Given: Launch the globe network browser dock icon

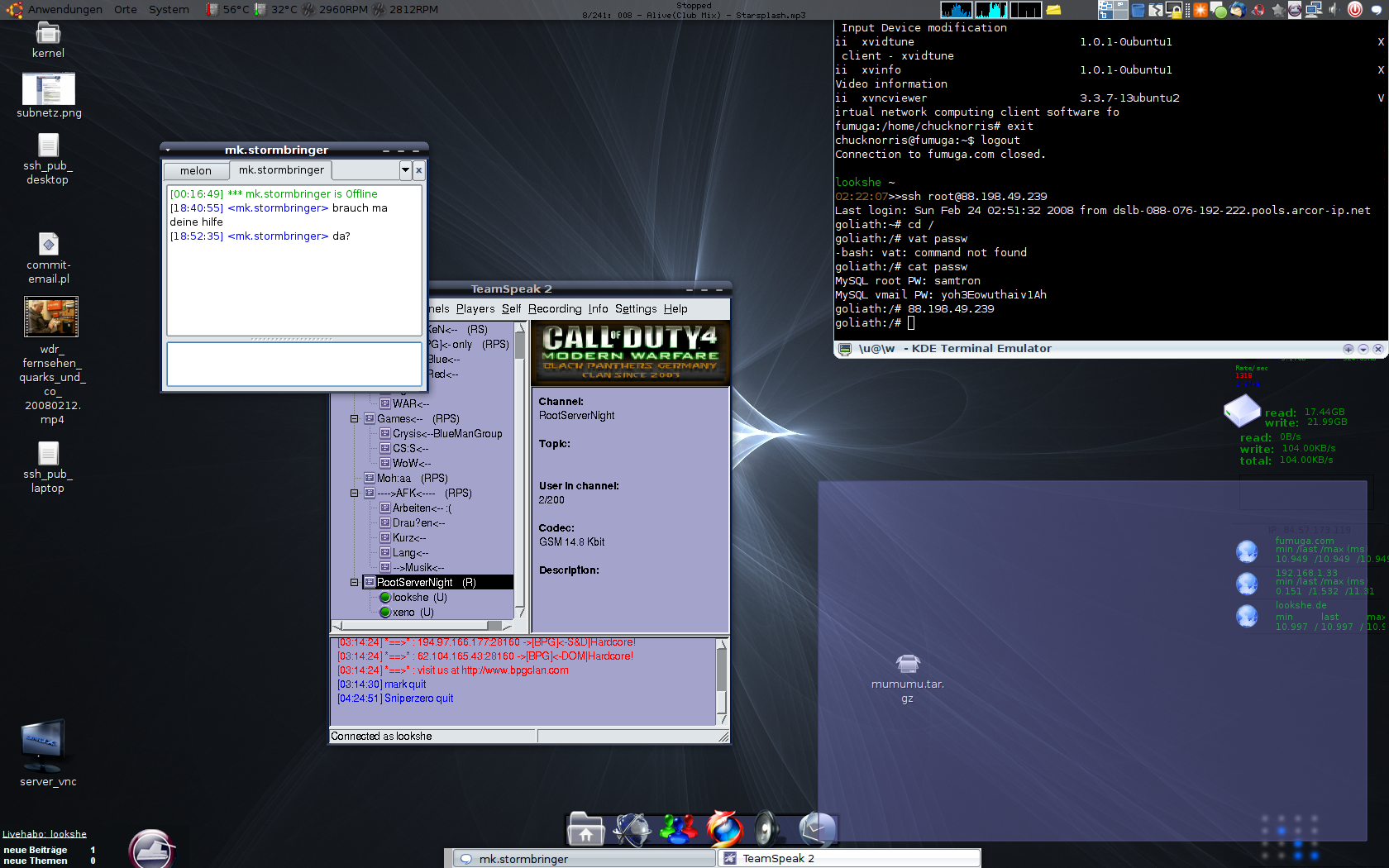Looking at the screenshot, I should pyautogui.click(x=632, y=829).
